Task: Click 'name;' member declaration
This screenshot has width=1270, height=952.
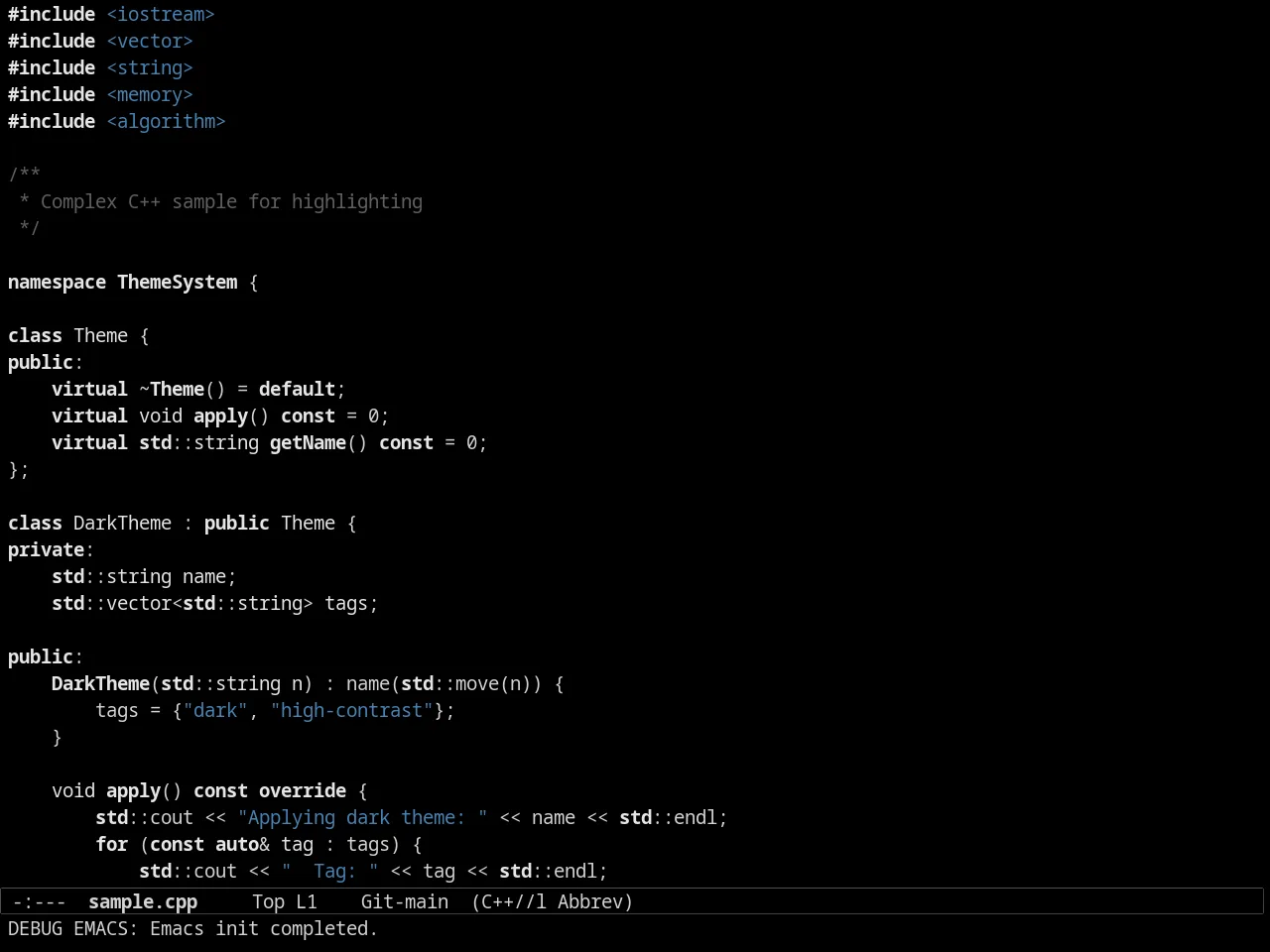Action: coord(209,576)
